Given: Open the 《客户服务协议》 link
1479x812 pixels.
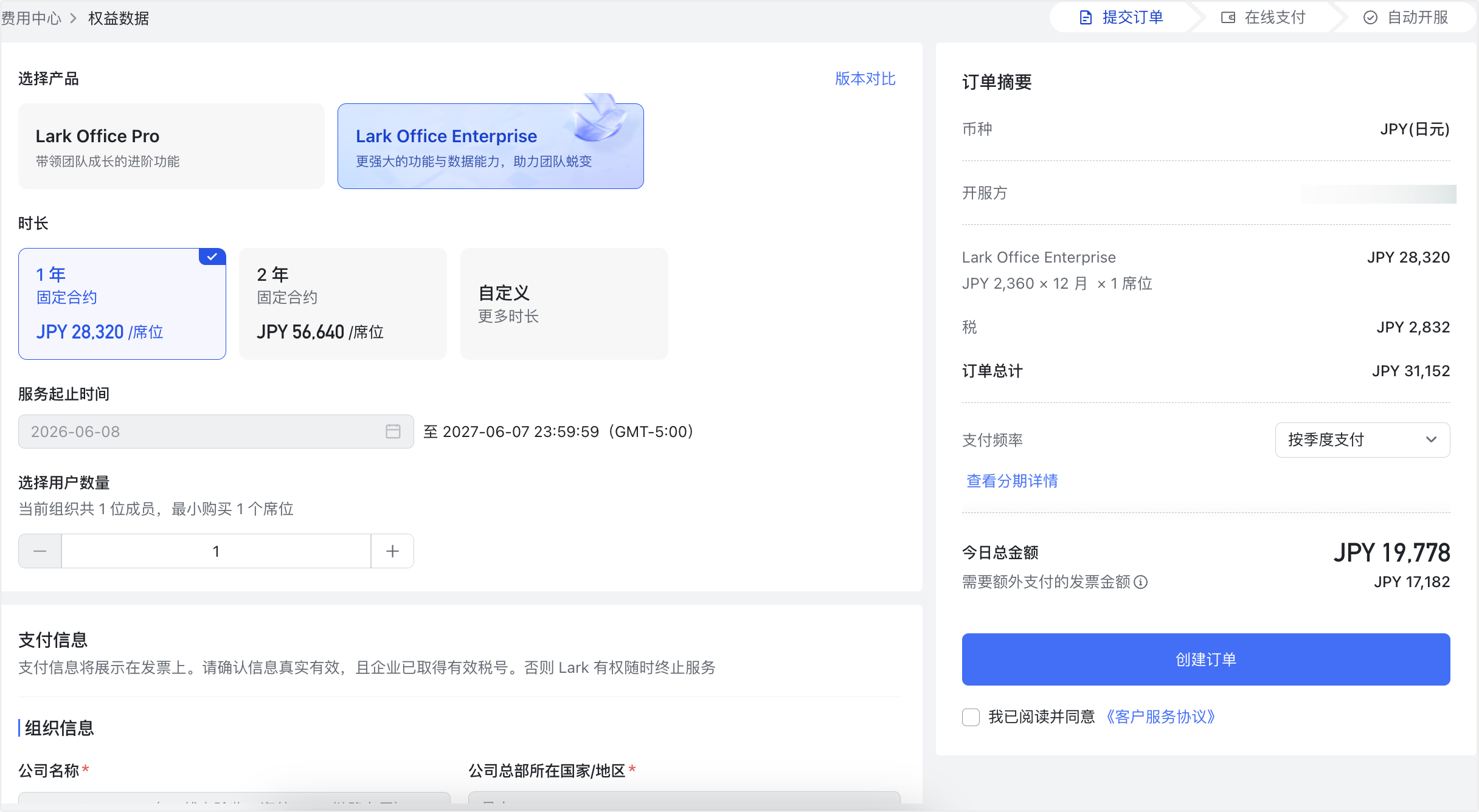Looking at the screenshot, I should coord(1161,717).
